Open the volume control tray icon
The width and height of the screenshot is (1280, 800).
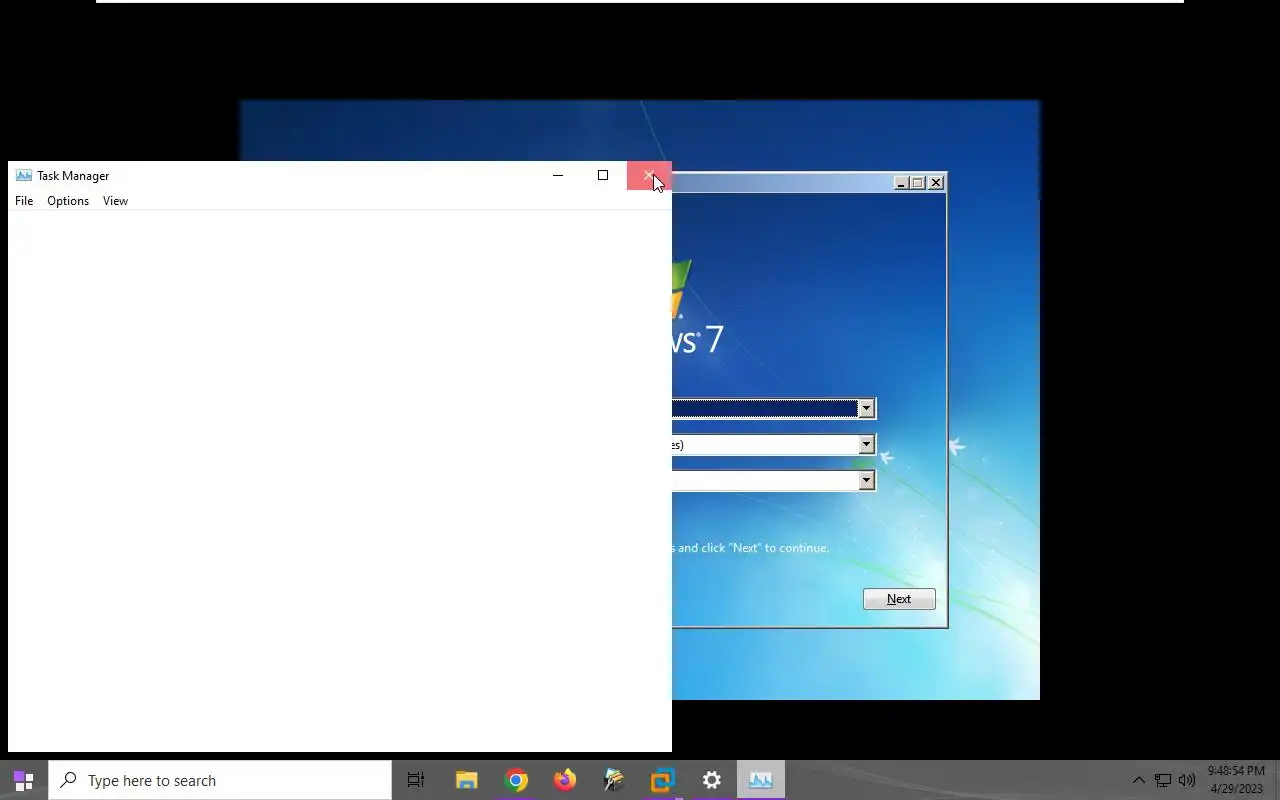tap(1187, 780)
